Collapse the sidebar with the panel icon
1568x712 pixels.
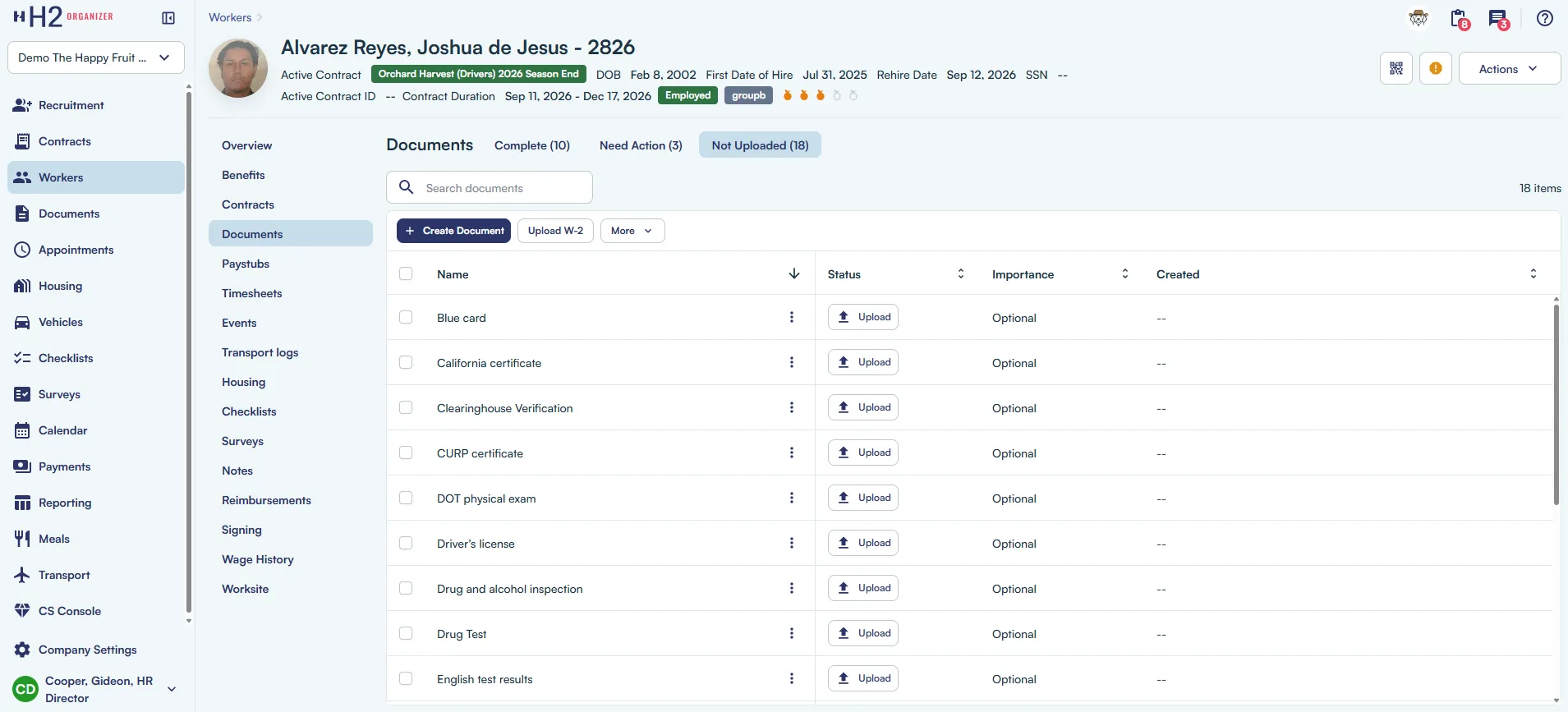point(168,18)
